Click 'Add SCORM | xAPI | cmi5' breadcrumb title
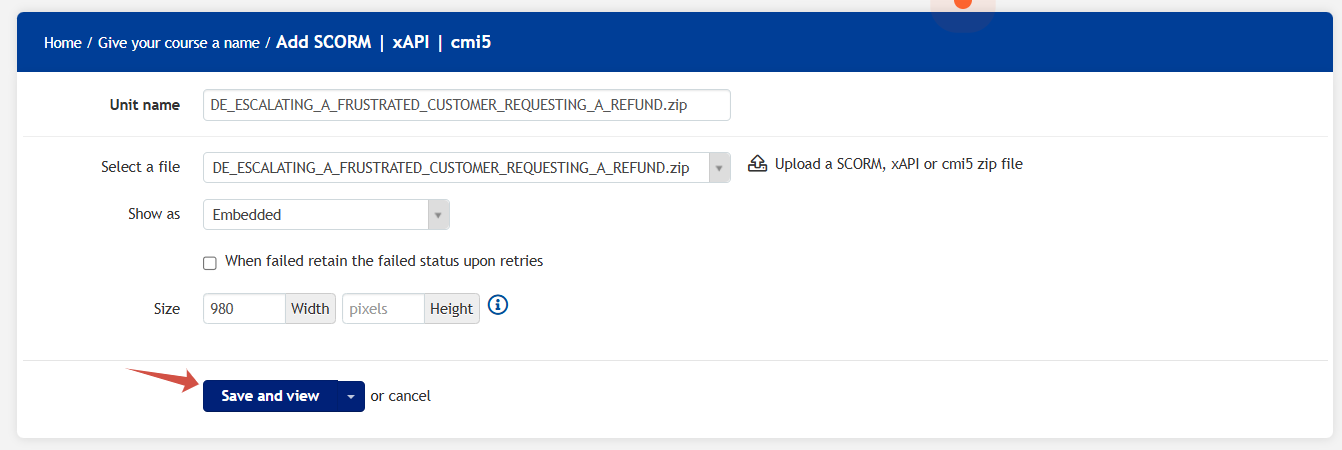 (x=383, y=43)
